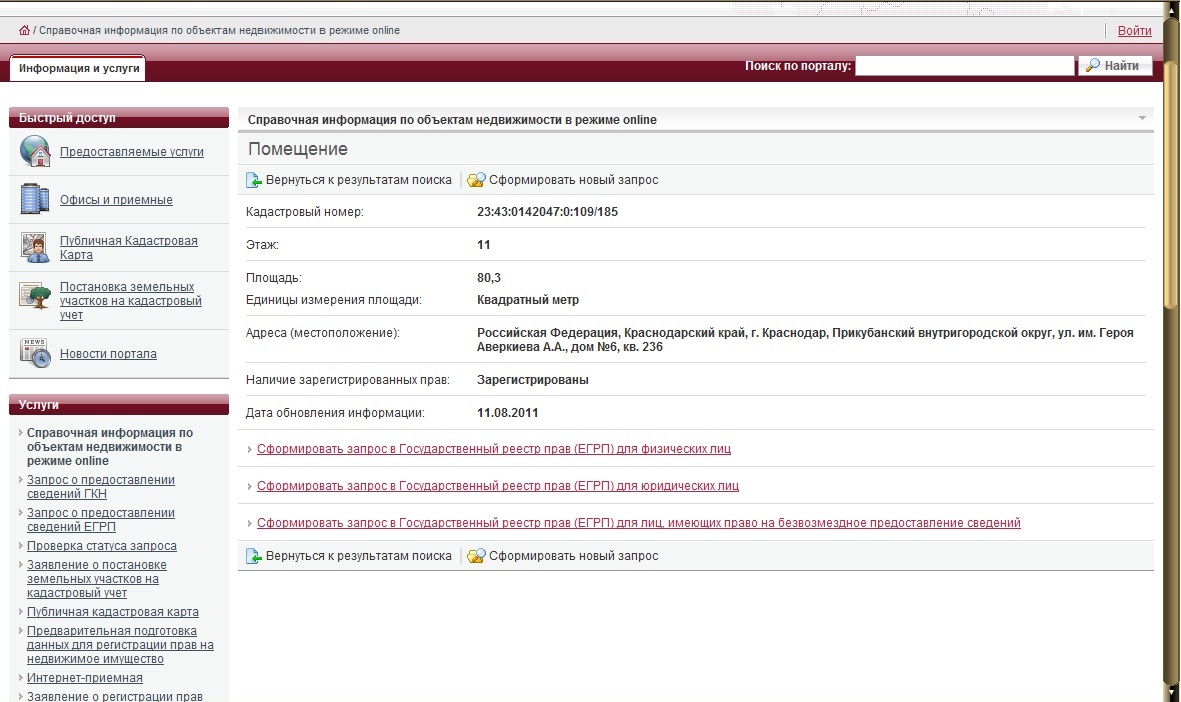Collapse the Справочная информация panel arrow

(1142, 118)
